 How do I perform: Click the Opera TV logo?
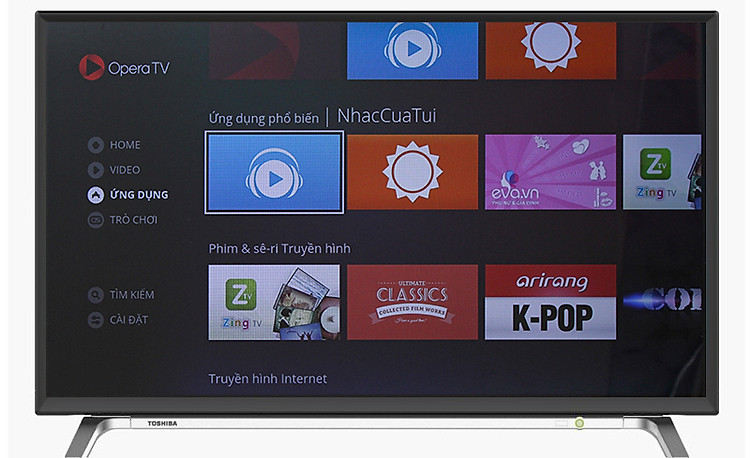(124, 67)
